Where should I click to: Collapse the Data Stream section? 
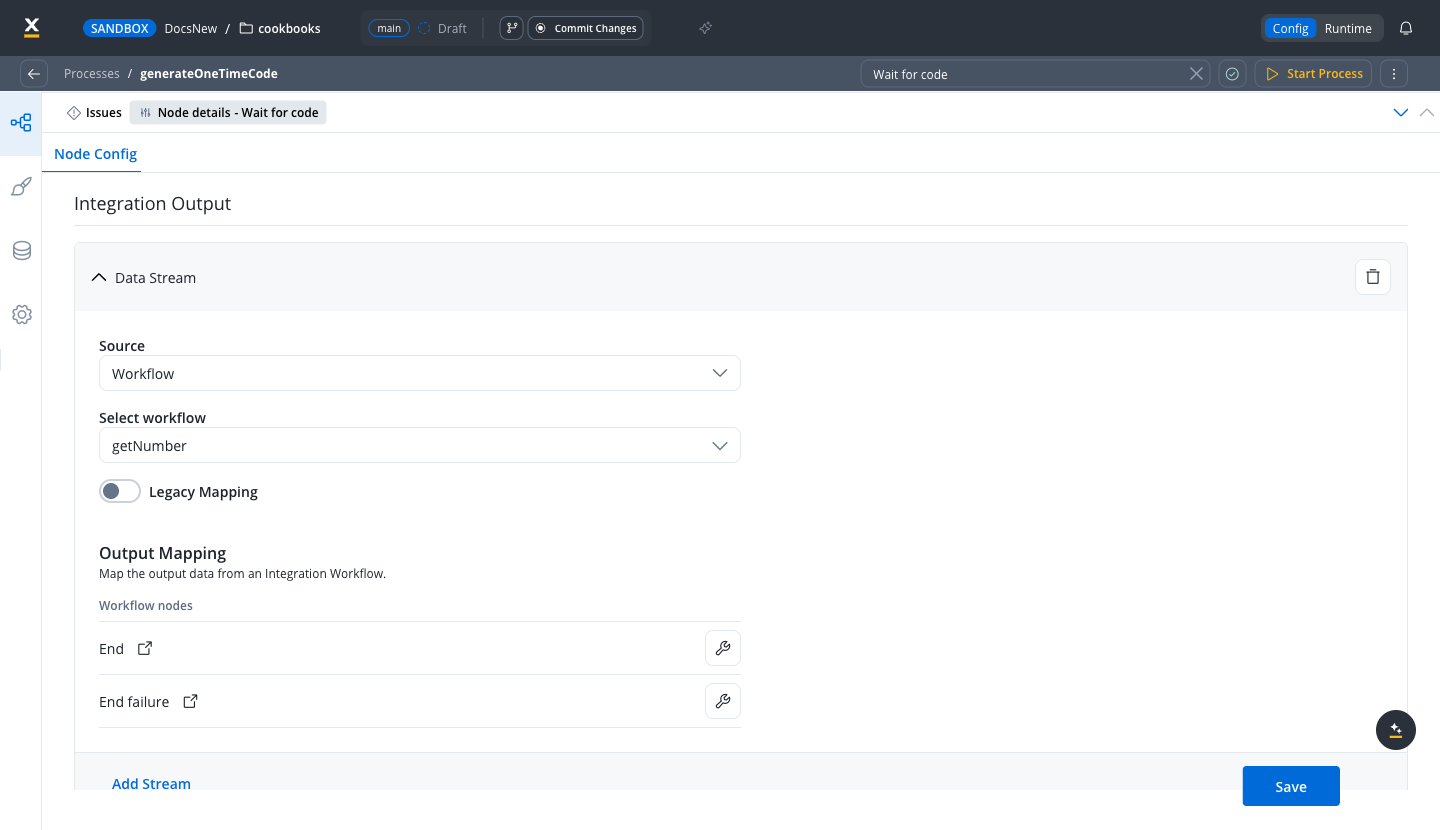coord(98,278)
